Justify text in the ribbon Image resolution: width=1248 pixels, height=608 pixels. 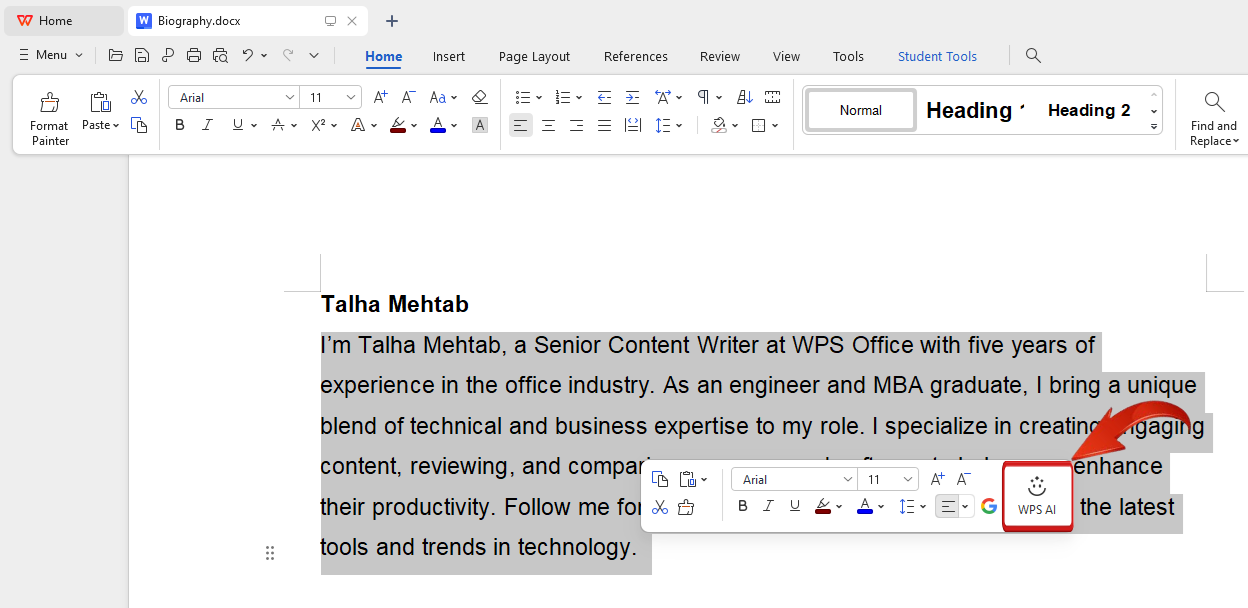[604, 125]
